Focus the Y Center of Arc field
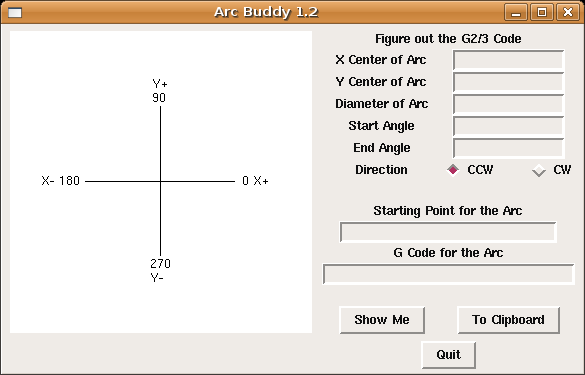 pos(509,82)
